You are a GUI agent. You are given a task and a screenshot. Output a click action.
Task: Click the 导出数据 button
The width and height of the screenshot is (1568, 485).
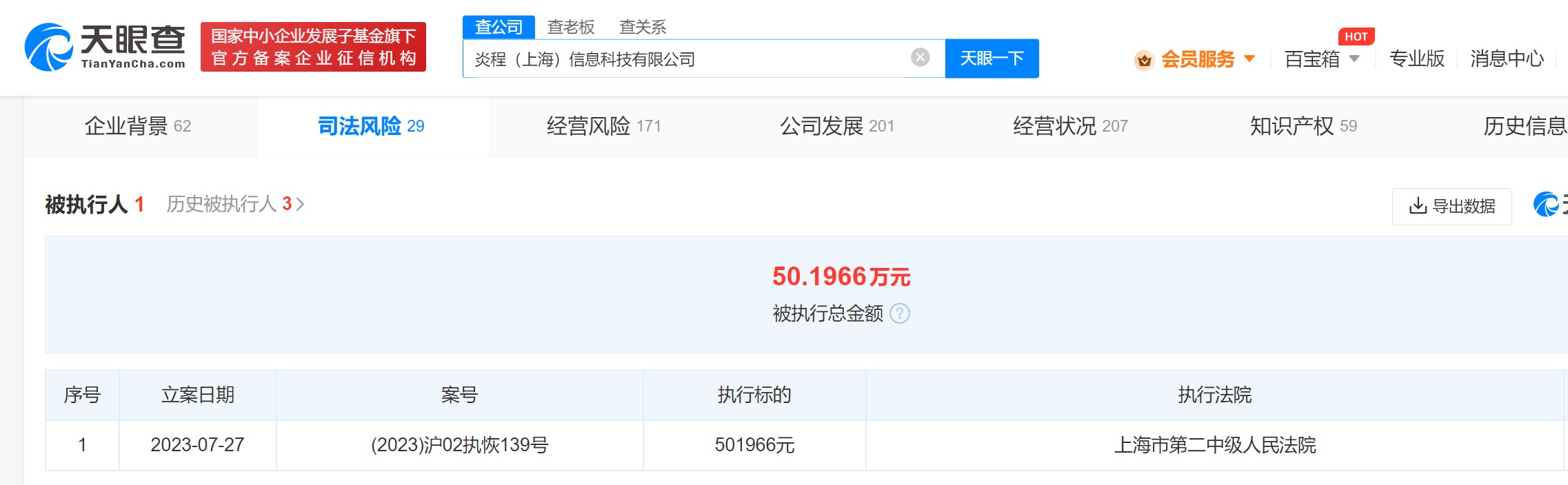[1452, 206]
